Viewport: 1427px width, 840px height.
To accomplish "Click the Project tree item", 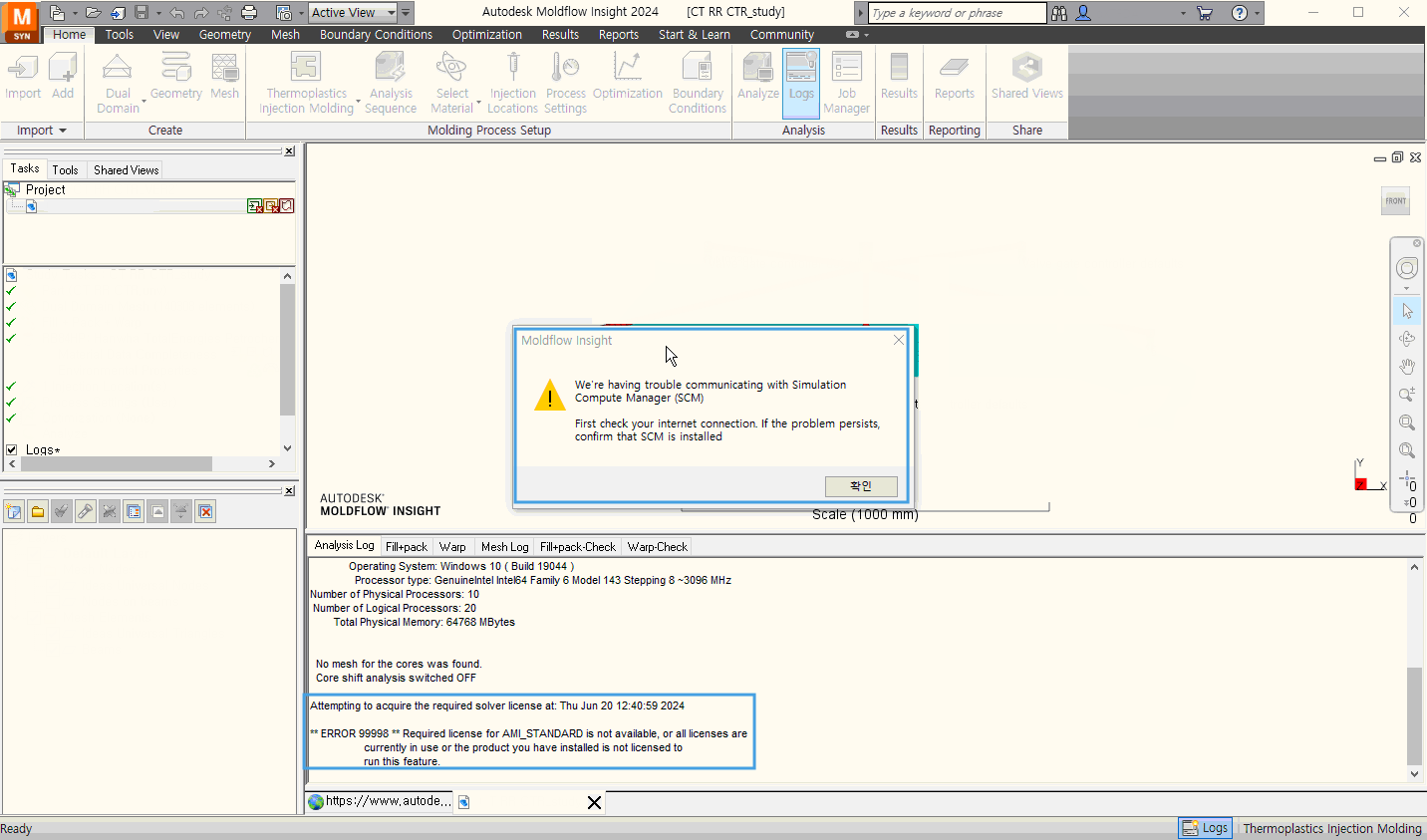I will pyautogui.click(x=46, y=189).
